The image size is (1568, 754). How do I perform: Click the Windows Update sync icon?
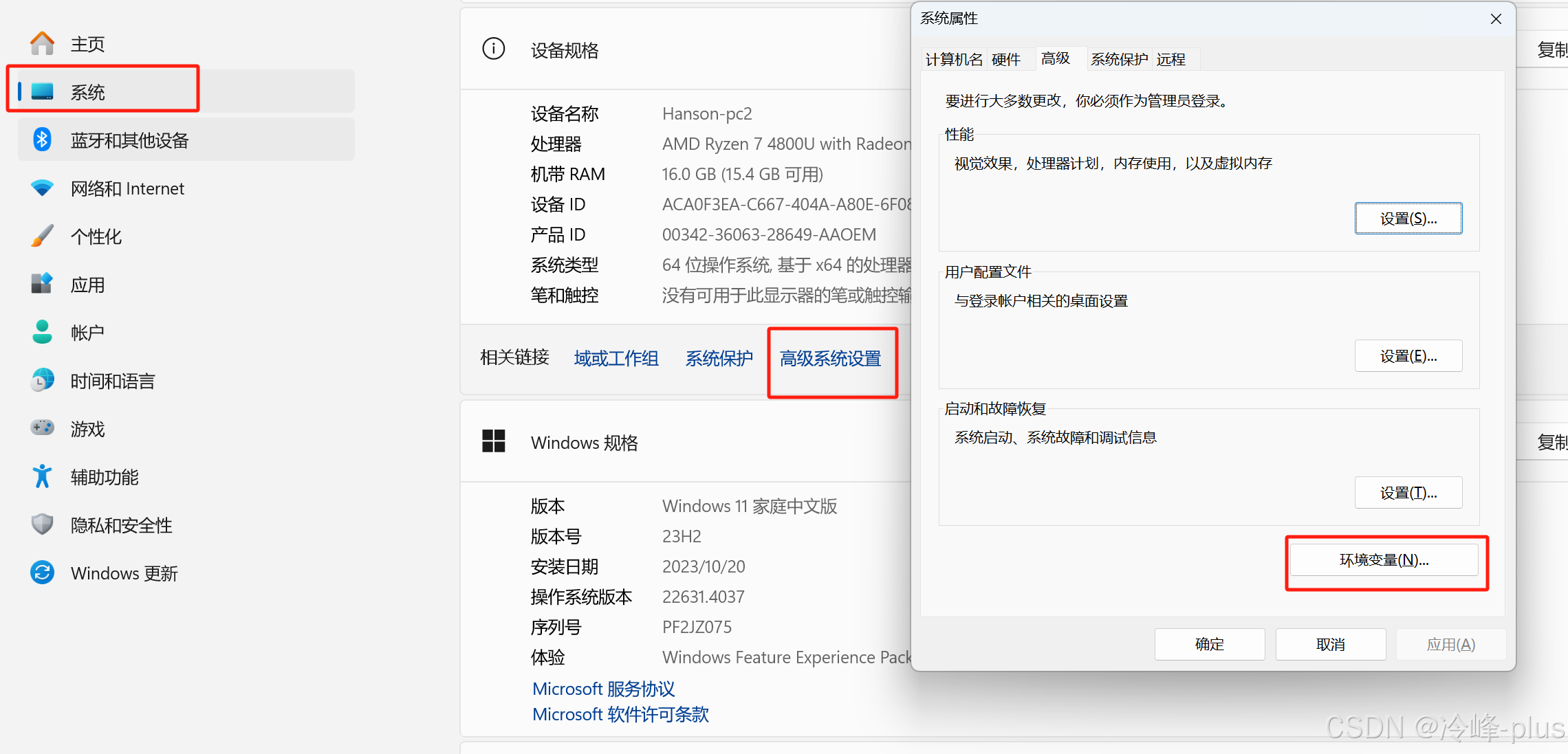click(x=43, y=573)
